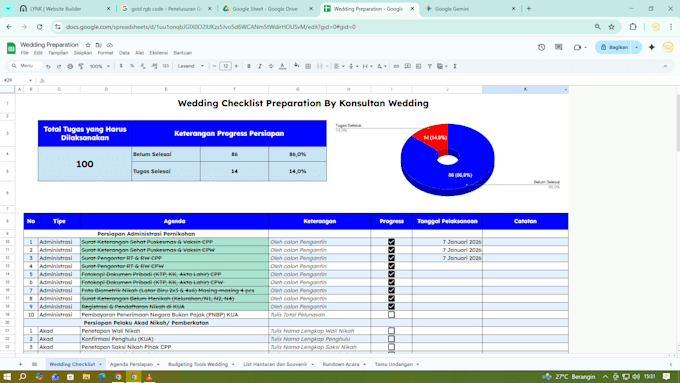
Task: Open the Google Gemini browser tab
Action: coord(470,9)
